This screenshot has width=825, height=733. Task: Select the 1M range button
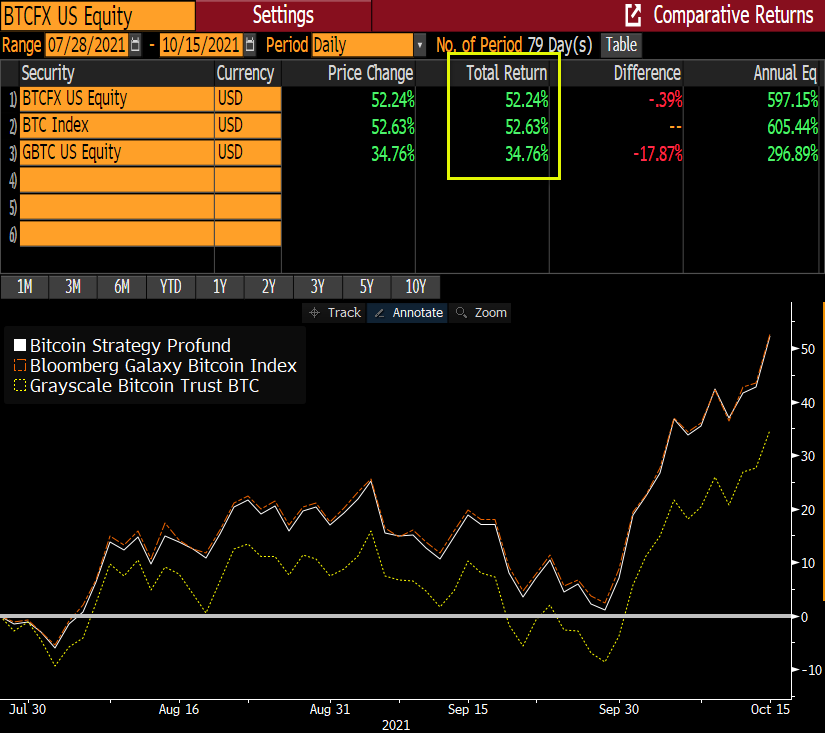(25, 287)
